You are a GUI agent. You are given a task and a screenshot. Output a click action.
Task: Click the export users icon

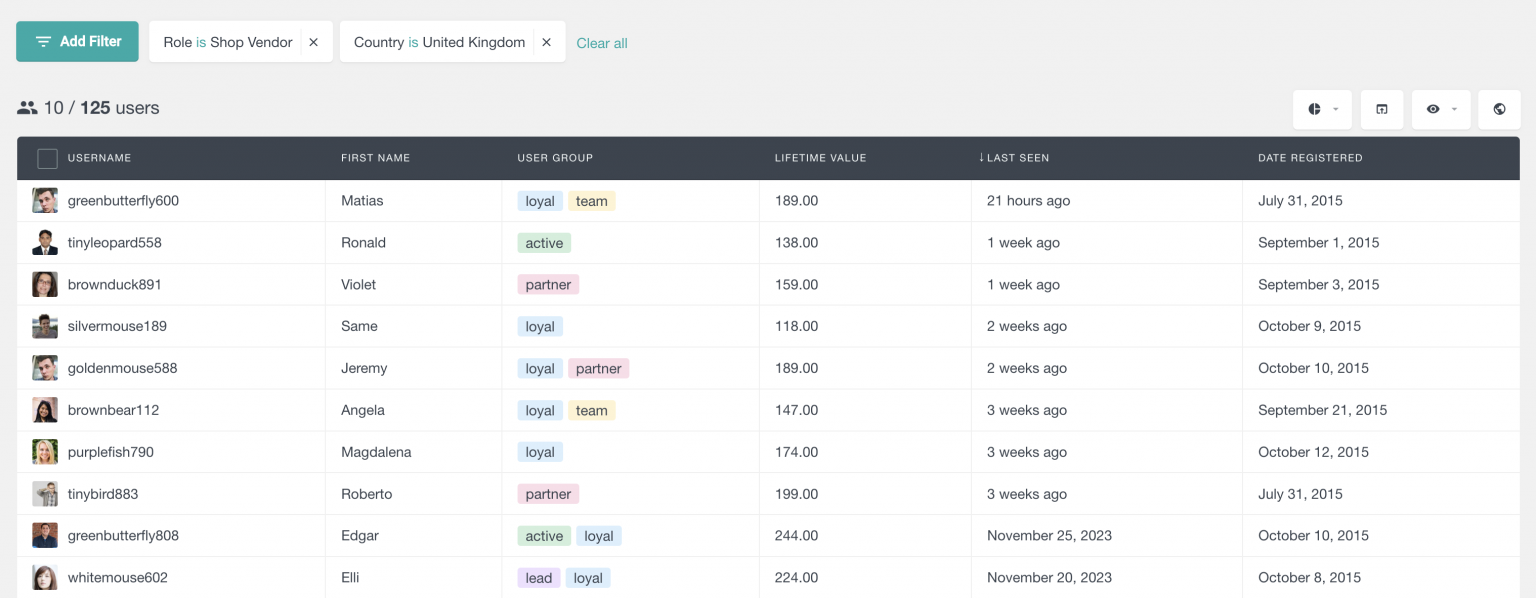1381,109
